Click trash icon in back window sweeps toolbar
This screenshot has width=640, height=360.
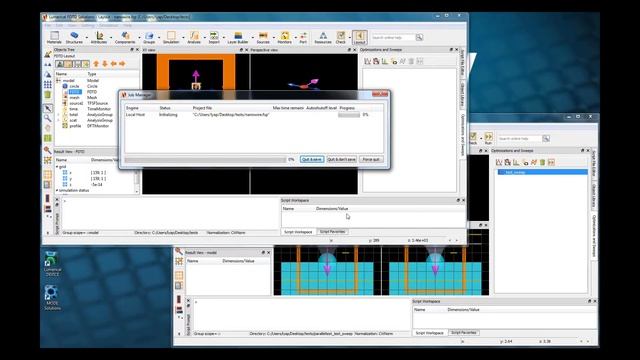click(x=542, y=162)
